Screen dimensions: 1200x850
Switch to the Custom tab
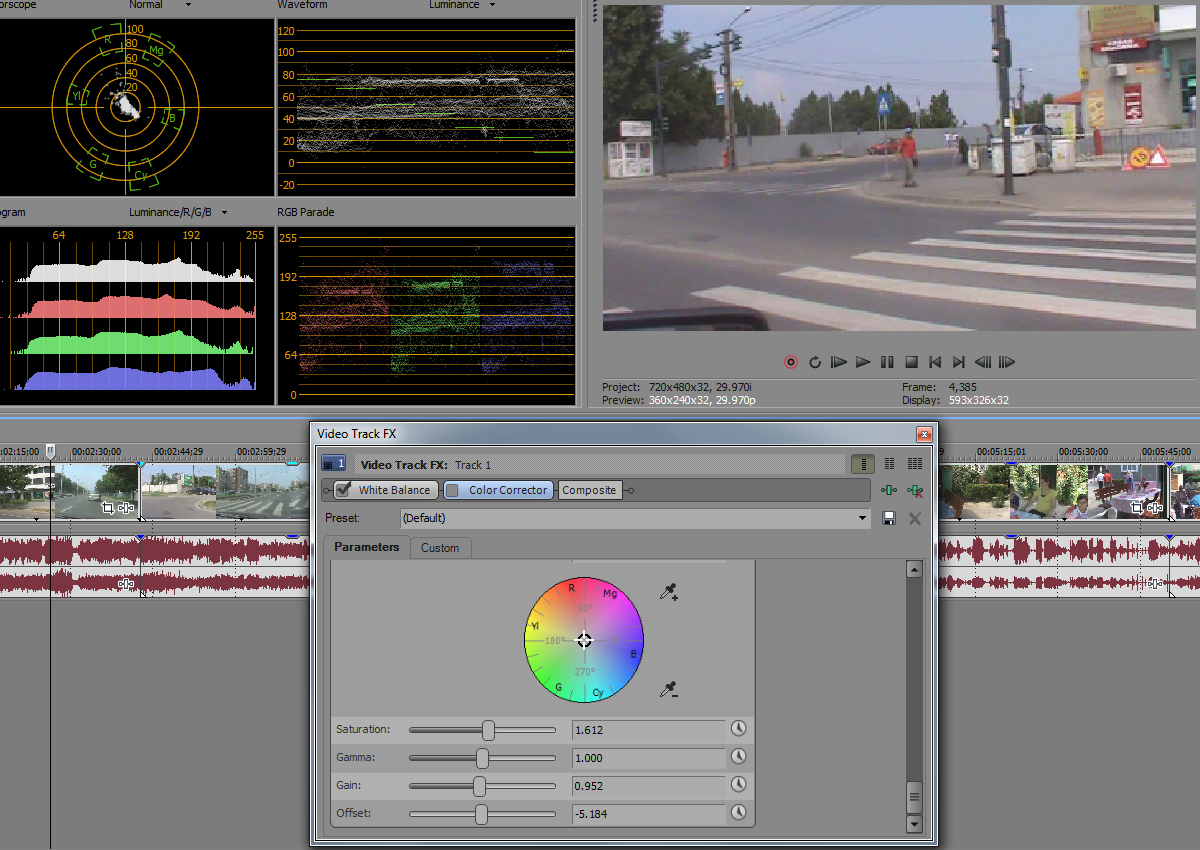click(440, 548)
